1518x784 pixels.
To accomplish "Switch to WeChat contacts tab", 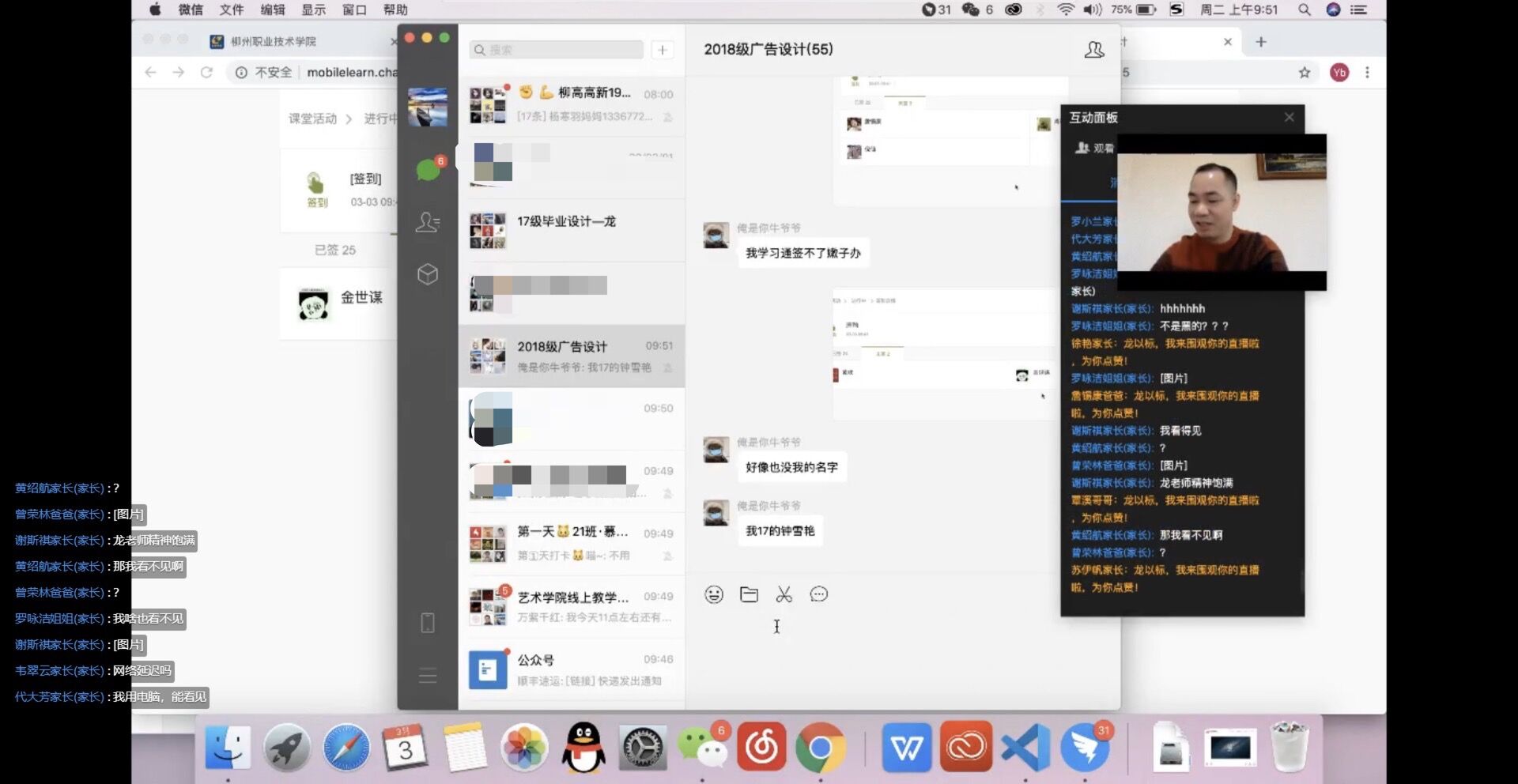I will (427, 222).
